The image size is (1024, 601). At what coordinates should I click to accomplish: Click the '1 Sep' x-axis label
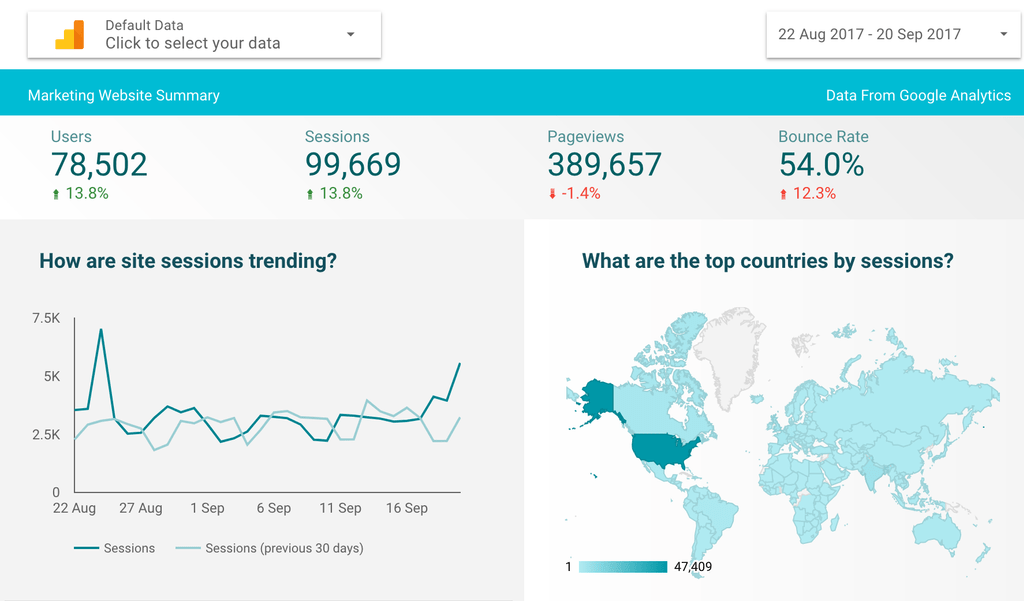(207, 508)
